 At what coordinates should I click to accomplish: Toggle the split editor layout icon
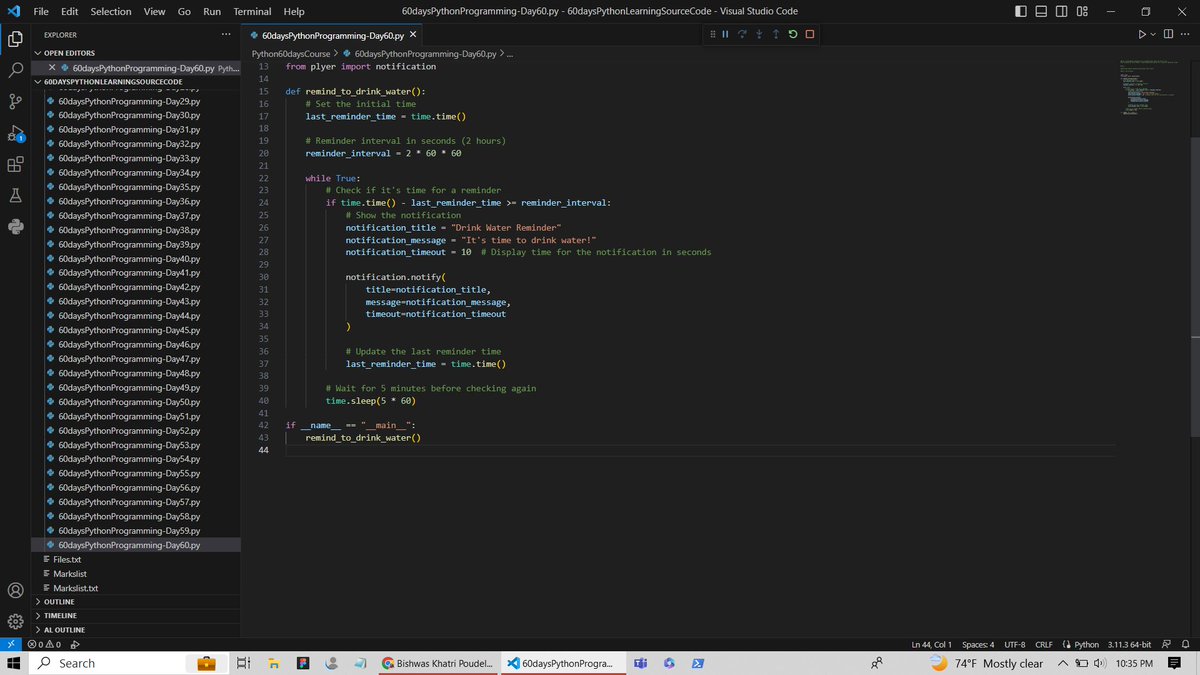tap(1168, 34)
